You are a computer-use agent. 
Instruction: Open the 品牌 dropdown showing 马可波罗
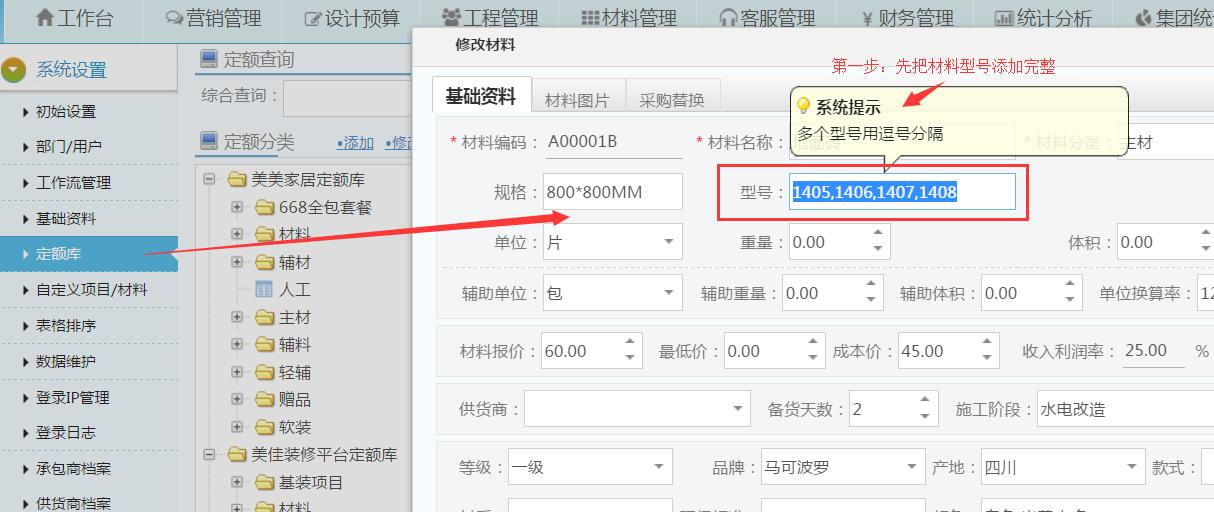click(911, 467)
